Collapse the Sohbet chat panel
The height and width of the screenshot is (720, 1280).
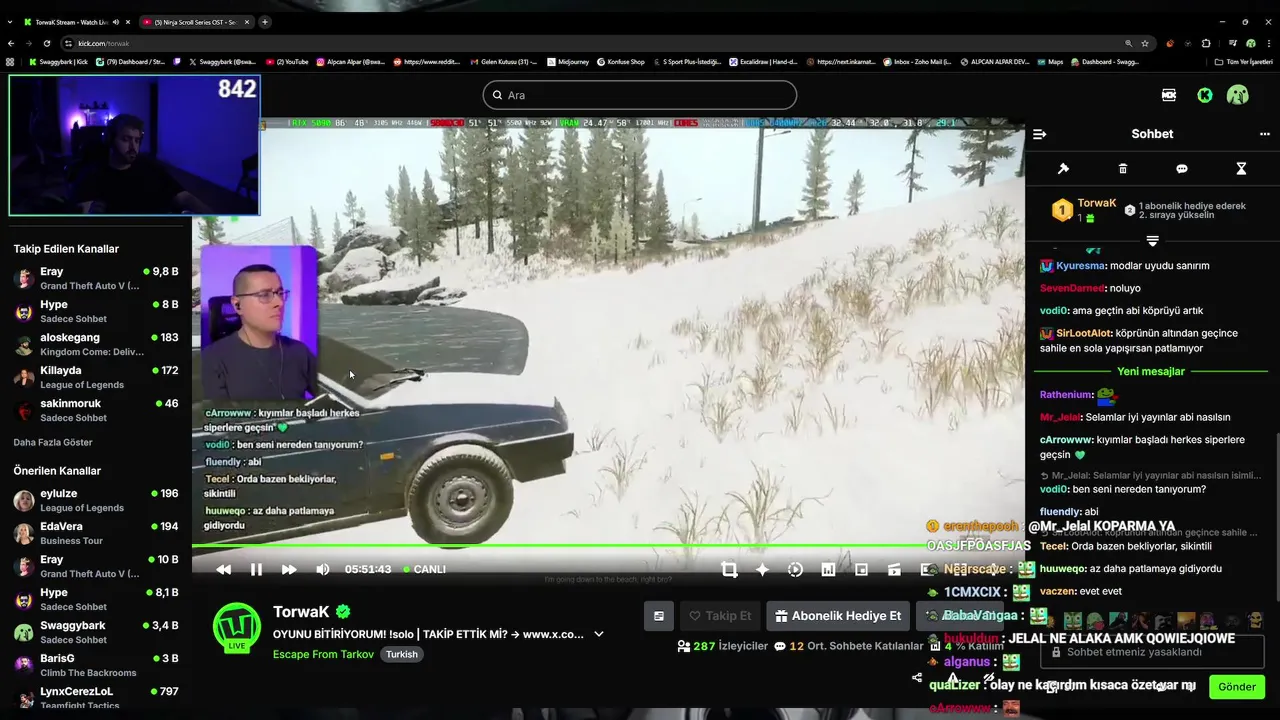[1039, 134]
